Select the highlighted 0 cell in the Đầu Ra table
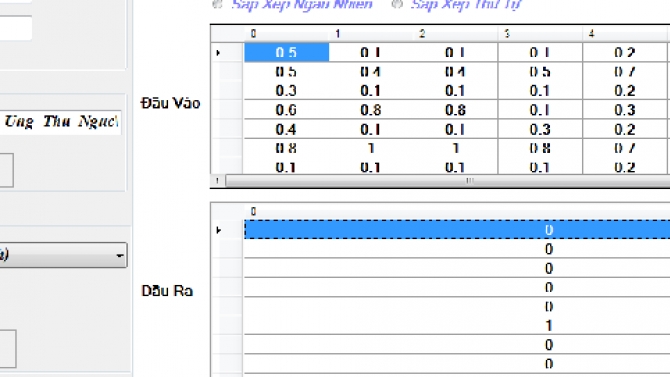The image size is (670, 377). (x=457, y=230)
